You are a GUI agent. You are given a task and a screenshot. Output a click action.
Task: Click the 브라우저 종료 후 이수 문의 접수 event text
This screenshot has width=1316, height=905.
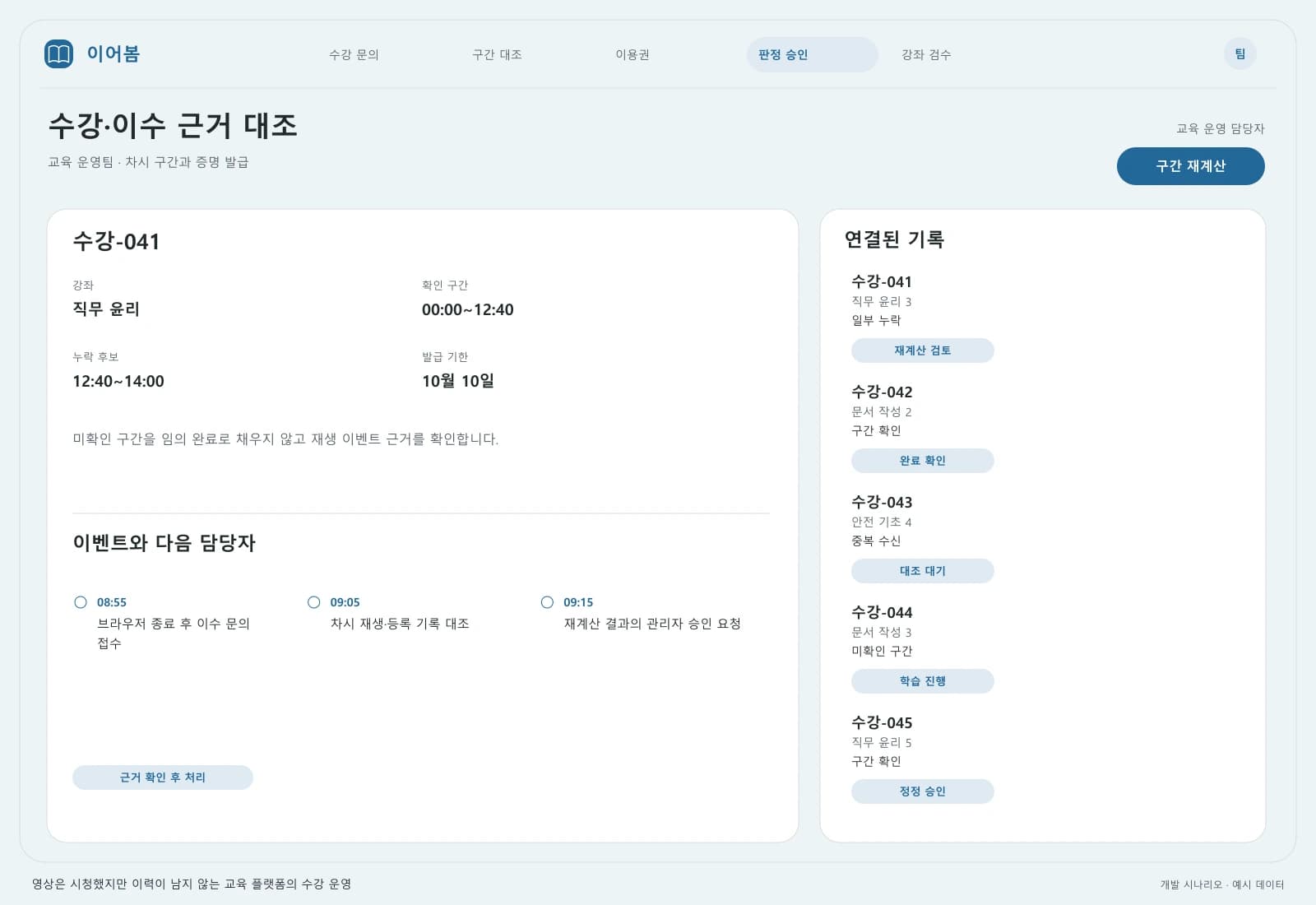[174, 633]
